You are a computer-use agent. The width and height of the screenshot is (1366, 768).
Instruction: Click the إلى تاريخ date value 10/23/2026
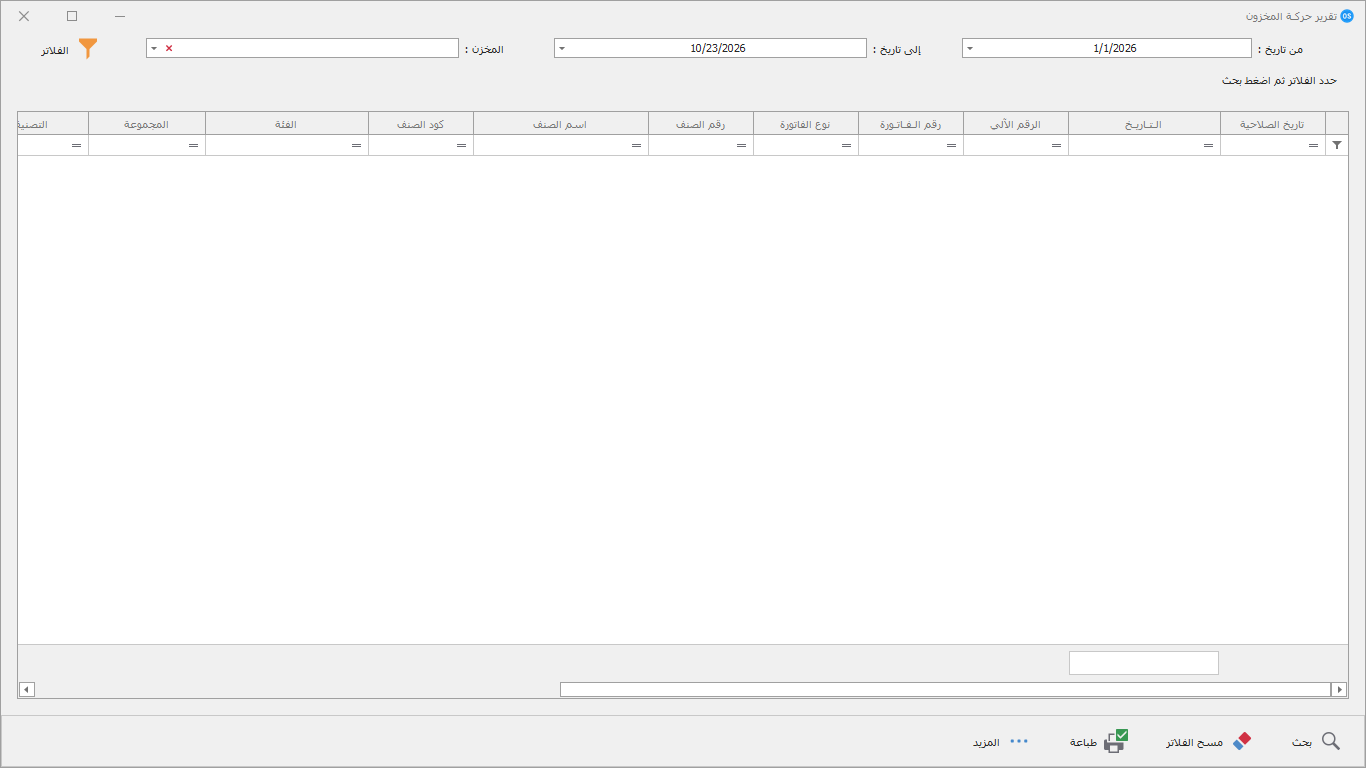coord(718,48)
